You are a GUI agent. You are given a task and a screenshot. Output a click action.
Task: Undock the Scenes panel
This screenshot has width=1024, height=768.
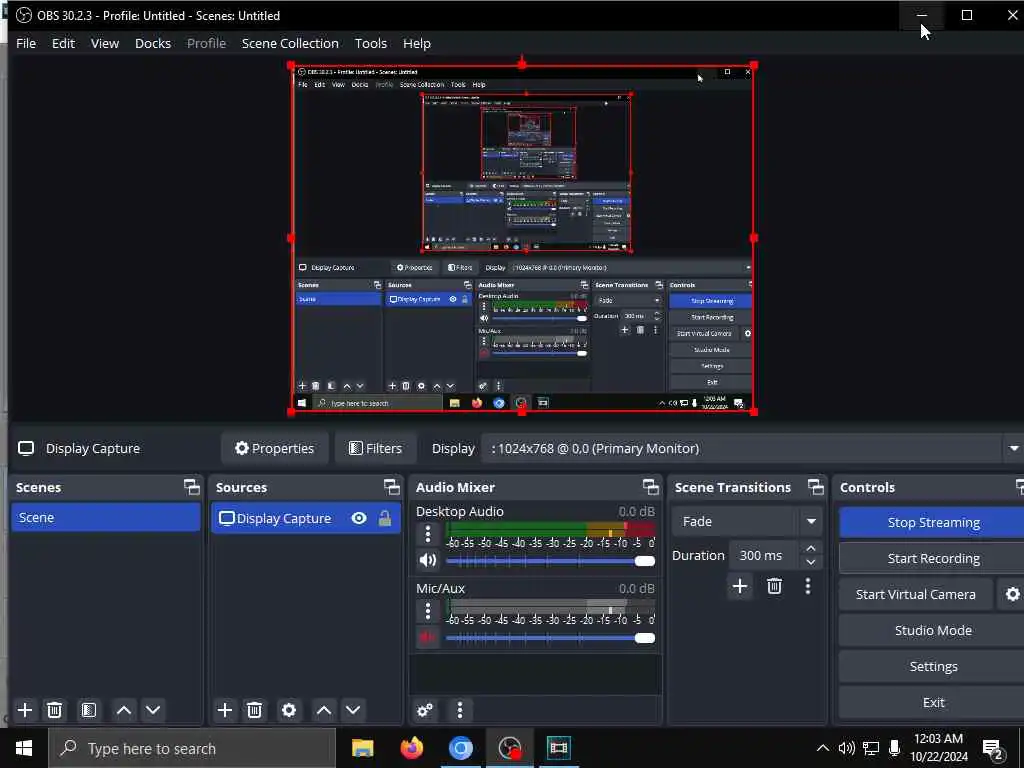pyautogui.click(x=191, y=487)
